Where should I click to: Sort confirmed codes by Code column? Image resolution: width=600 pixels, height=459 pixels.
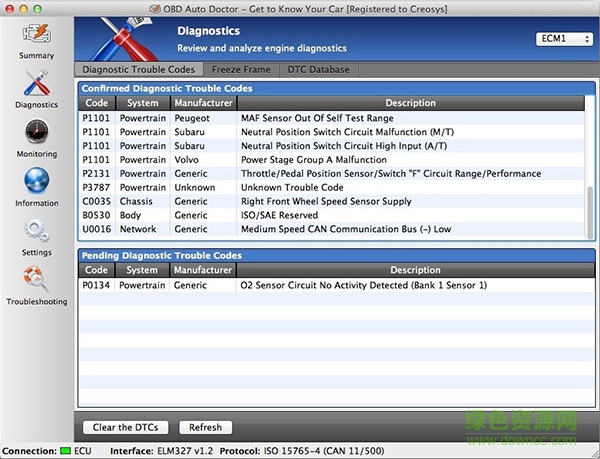[97, 103]
